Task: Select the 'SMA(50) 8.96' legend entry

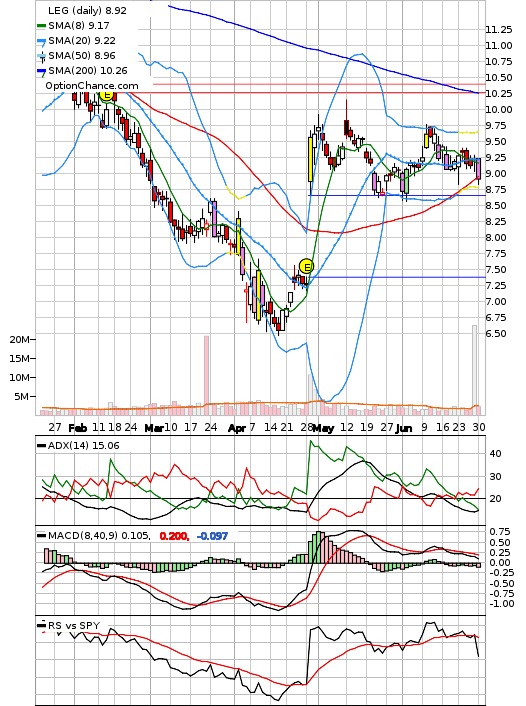Action: [82, 55]
